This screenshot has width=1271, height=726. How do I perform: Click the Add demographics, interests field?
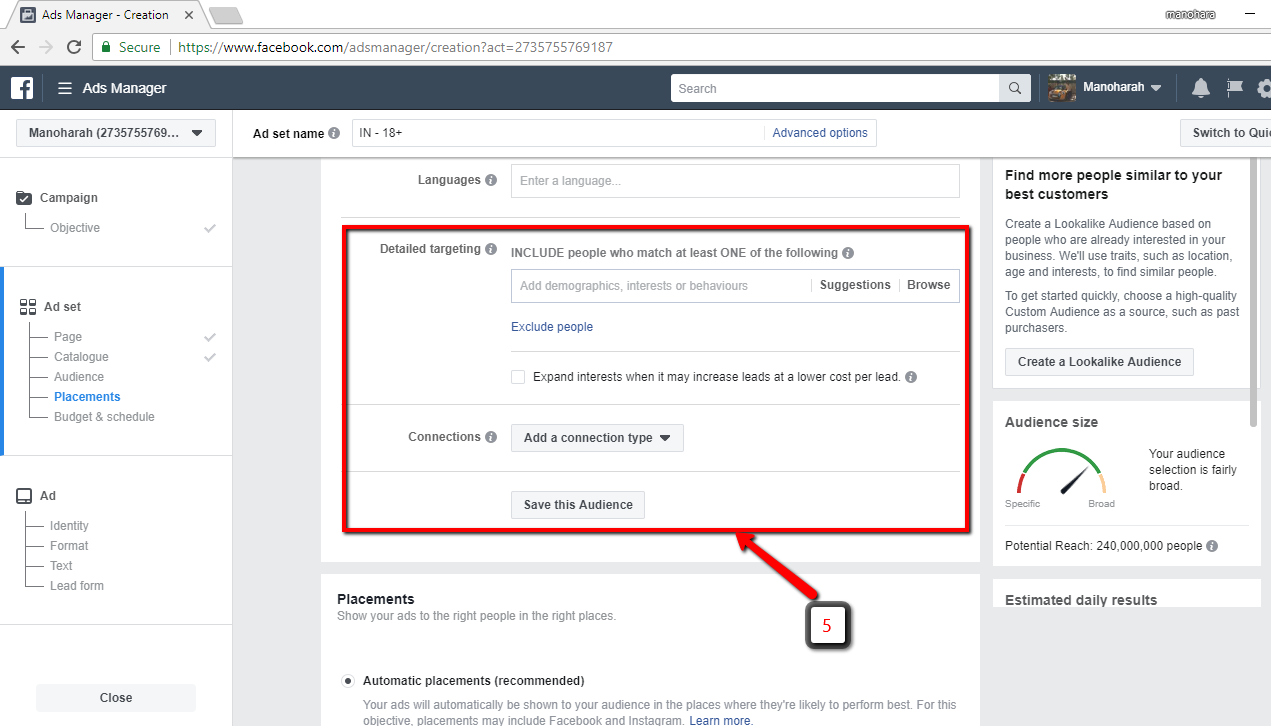tap(660, 285)
